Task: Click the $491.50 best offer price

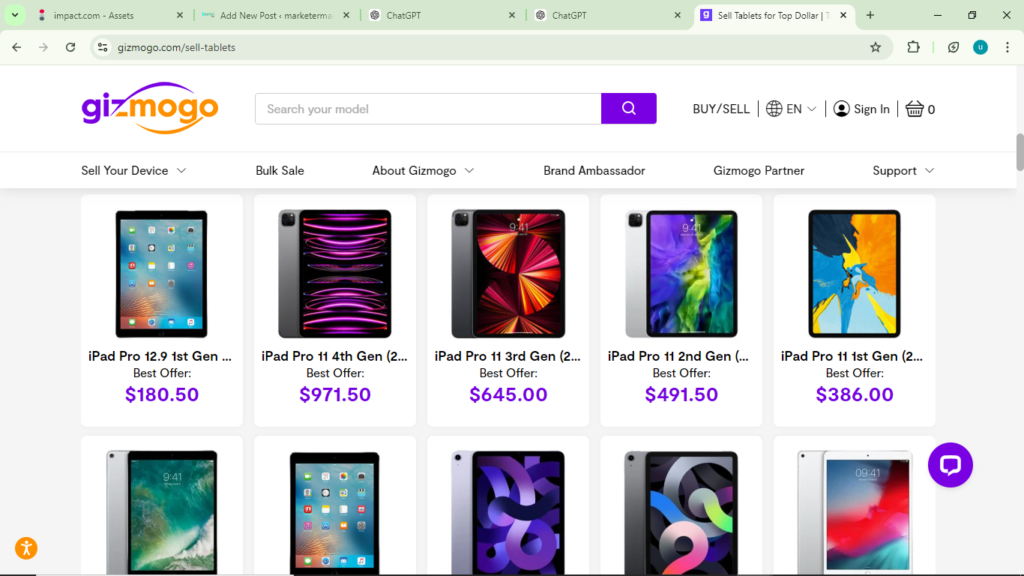Action: [681, 394]
